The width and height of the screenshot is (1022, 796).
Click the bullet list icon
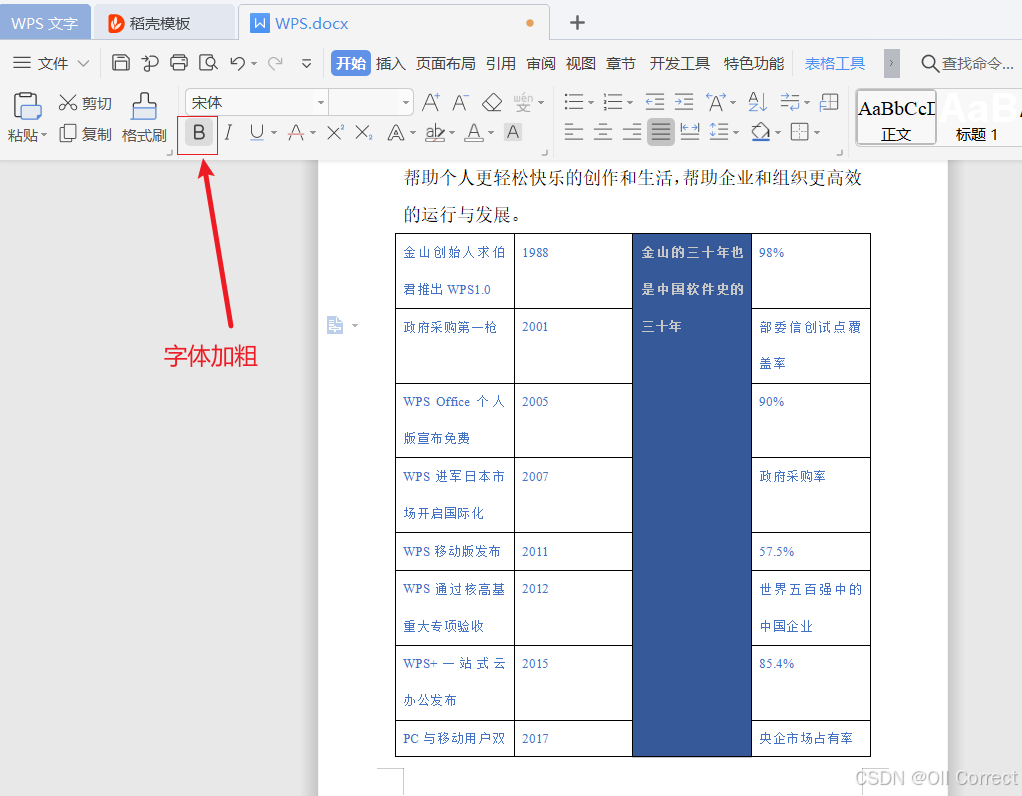coord(574,102)
